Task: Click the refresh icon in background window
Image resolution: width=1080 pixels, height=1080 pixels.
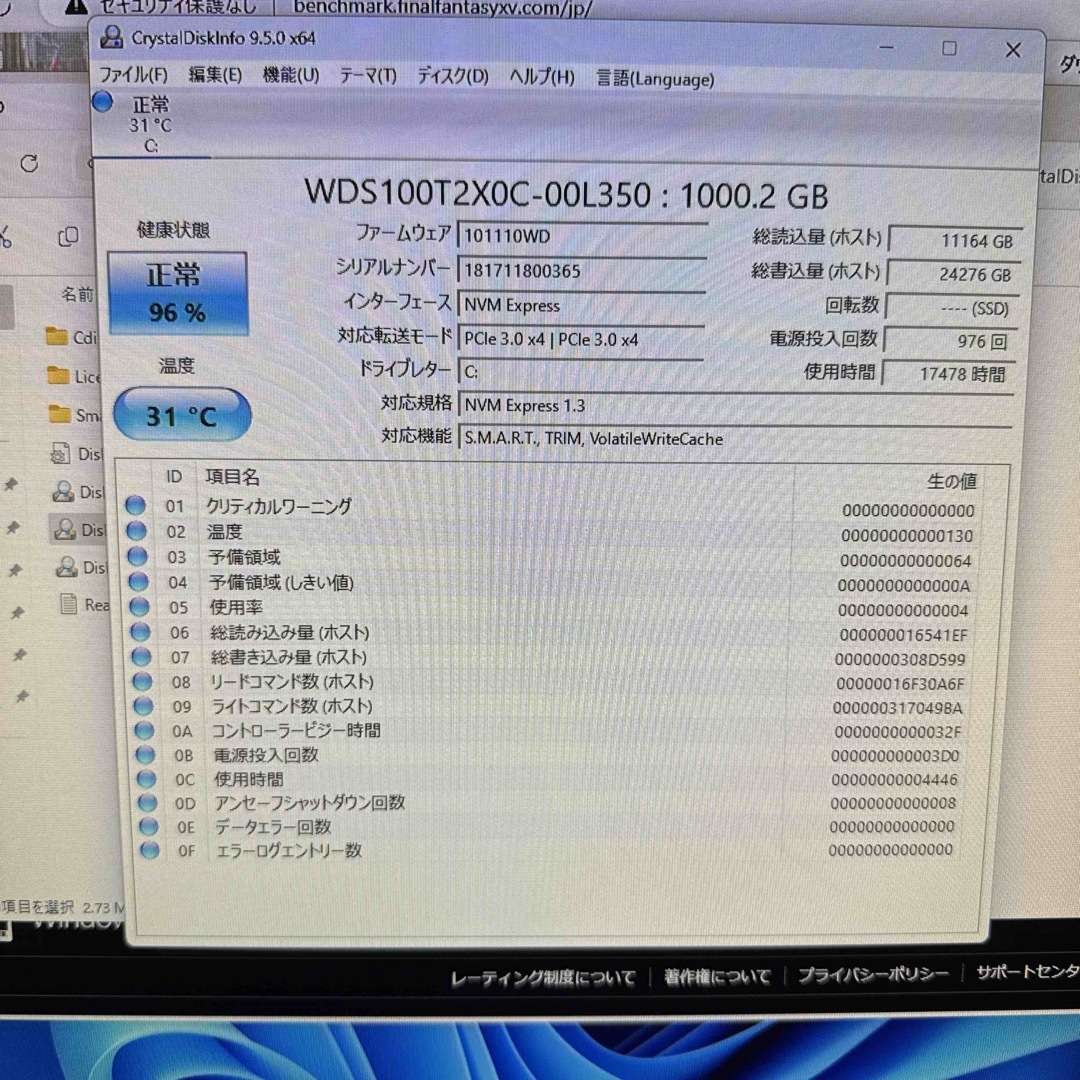Action: [29, 163]
